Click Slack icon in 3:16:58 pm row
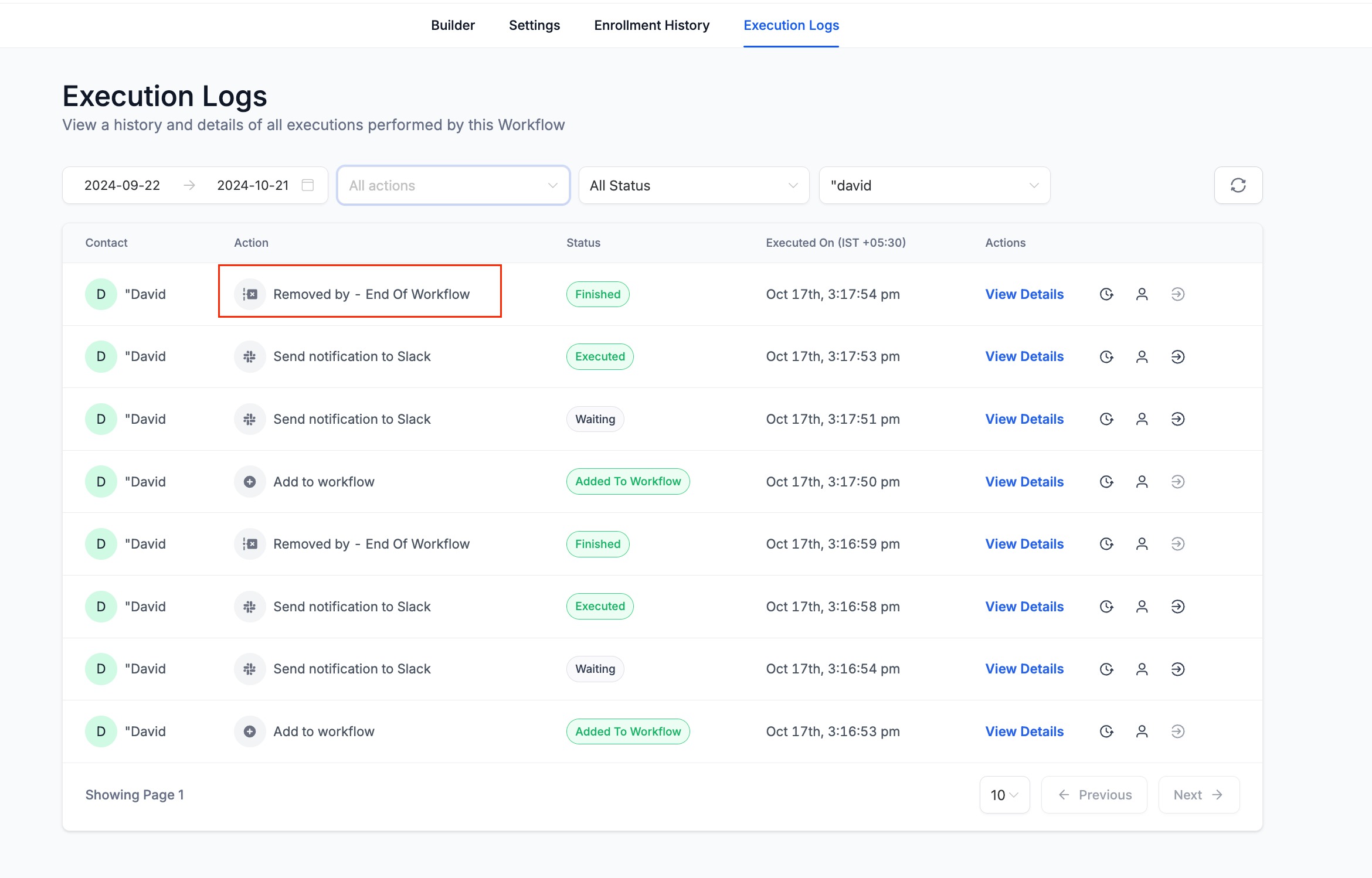This screenshot has width=1372, height=878. click(x=250, y=607)
